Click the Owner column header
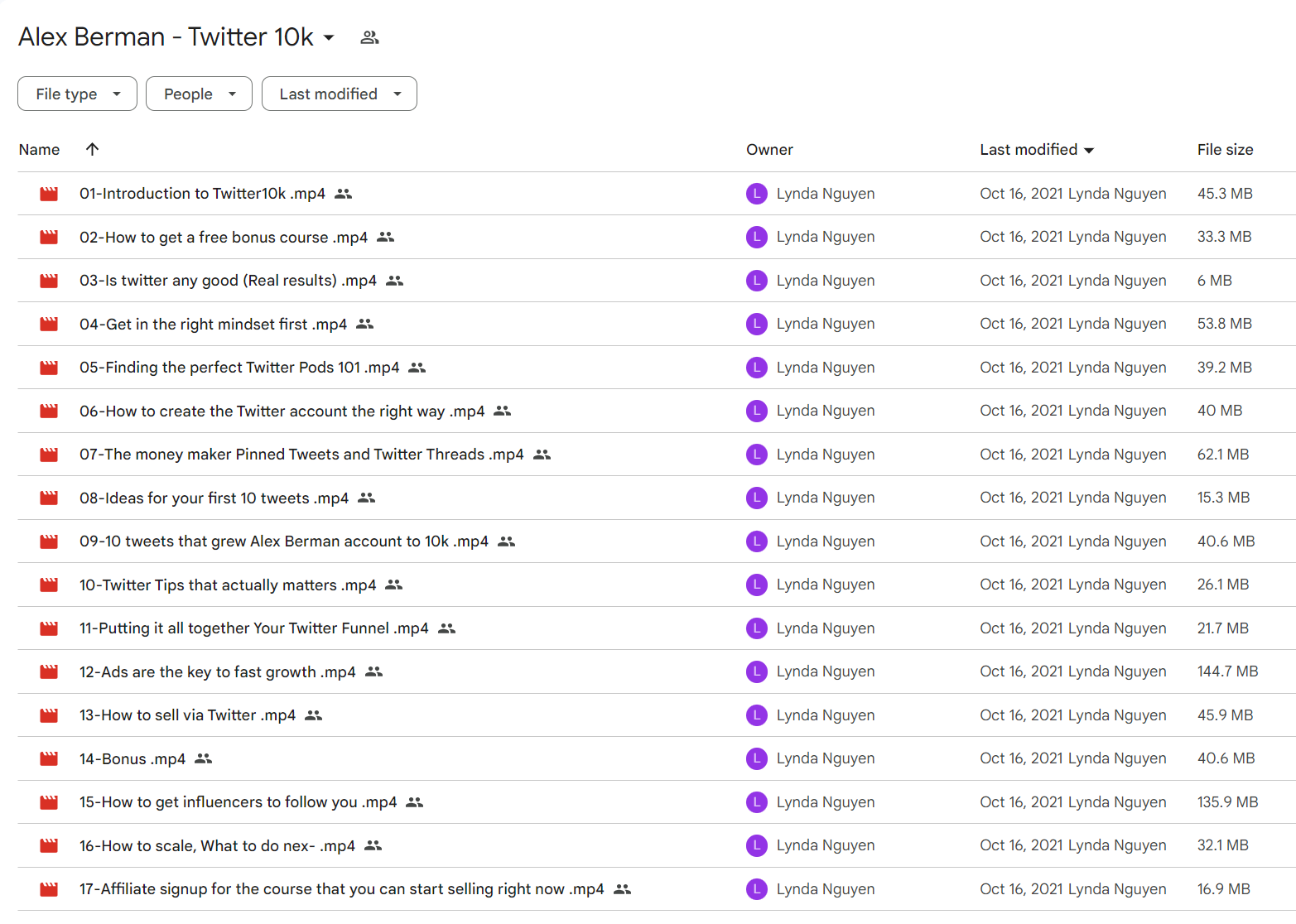This screenshot has height=924, width=1296. [769, 150]
